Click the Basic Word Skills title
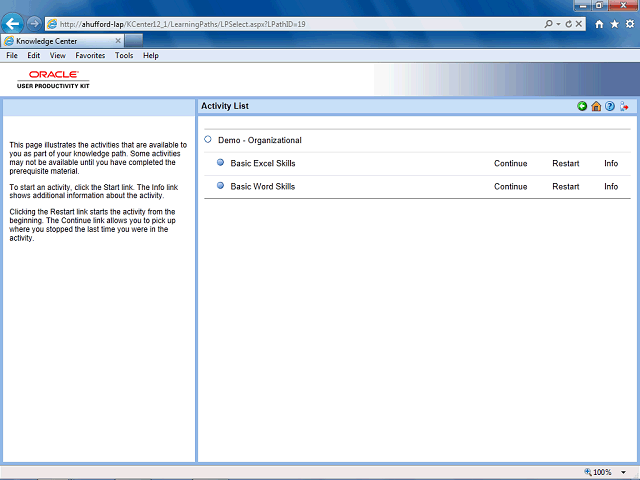 (x=262, y=187)
